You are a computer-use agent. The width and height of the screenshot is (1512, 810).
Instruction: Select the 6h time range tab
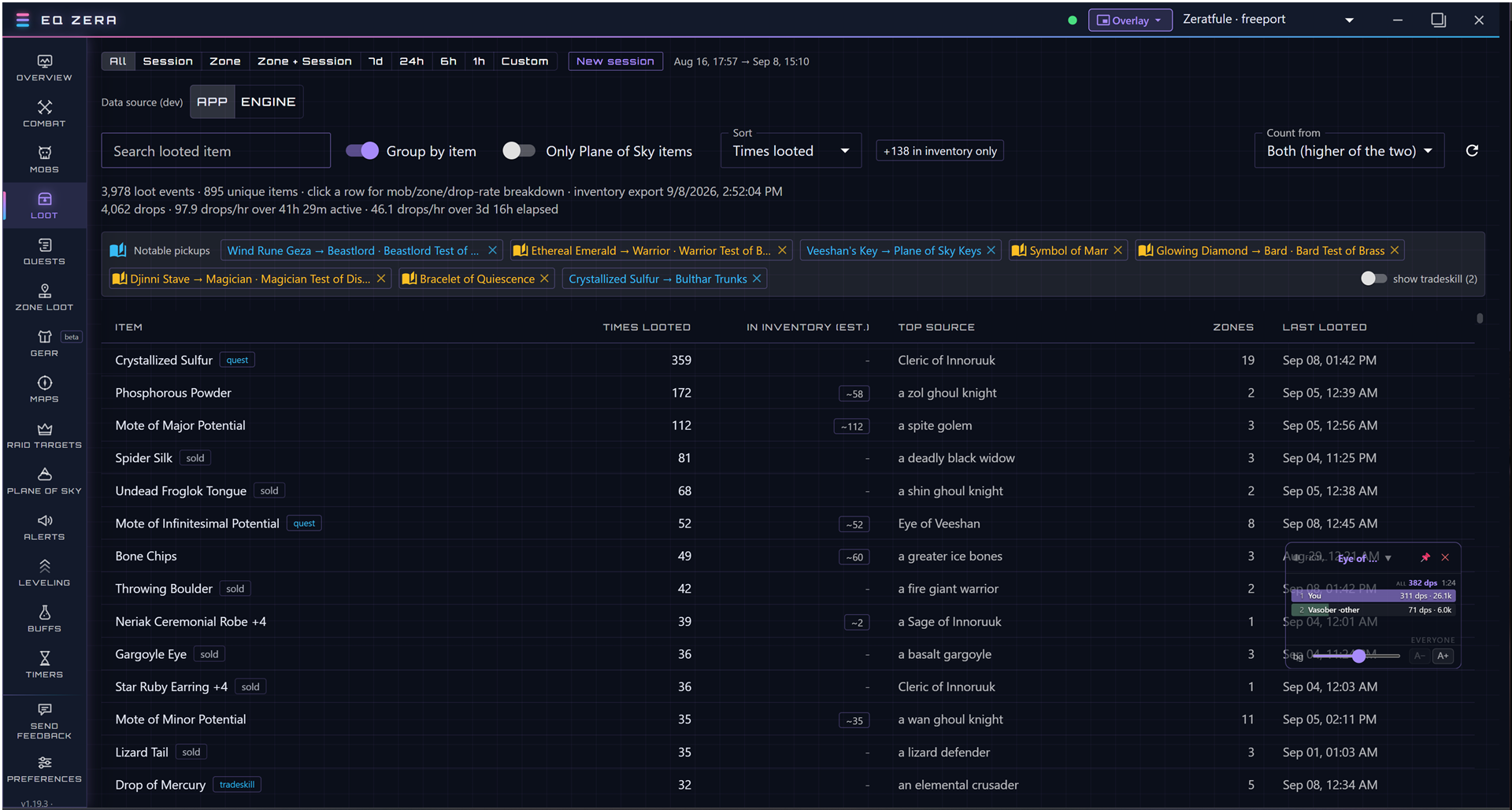coord(448,61)
